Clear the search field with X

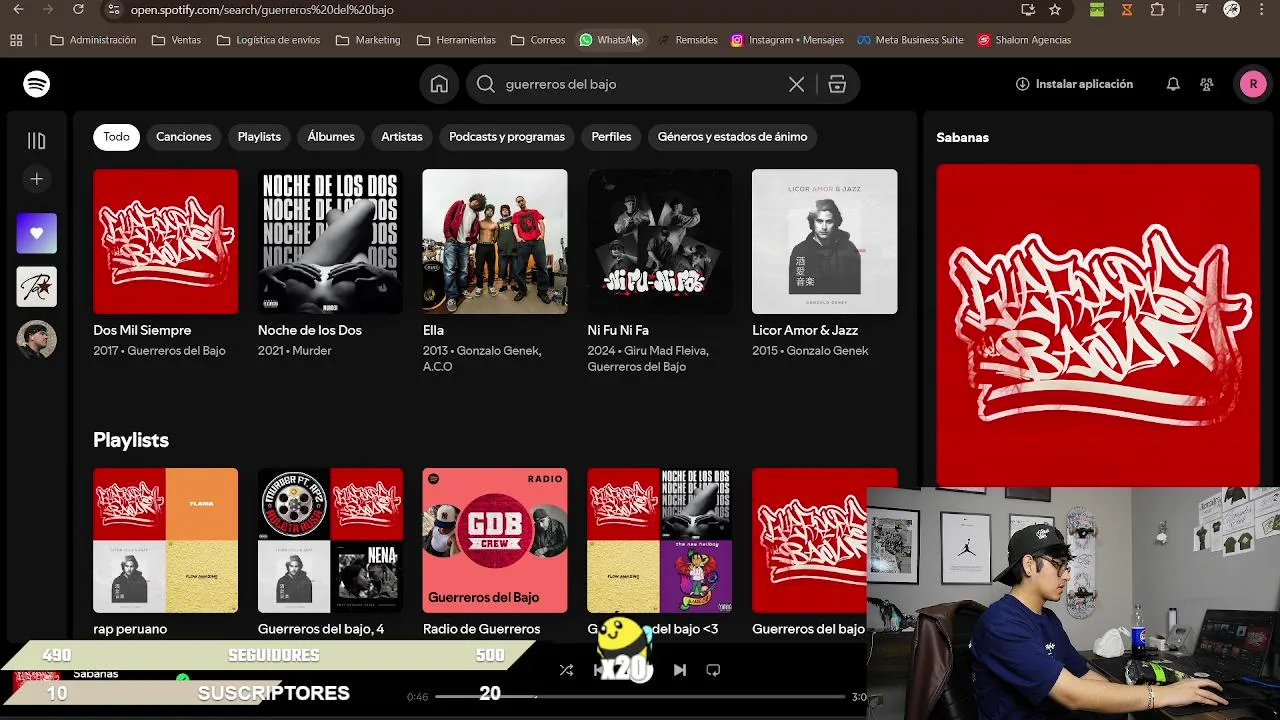[x=796, y=84]
